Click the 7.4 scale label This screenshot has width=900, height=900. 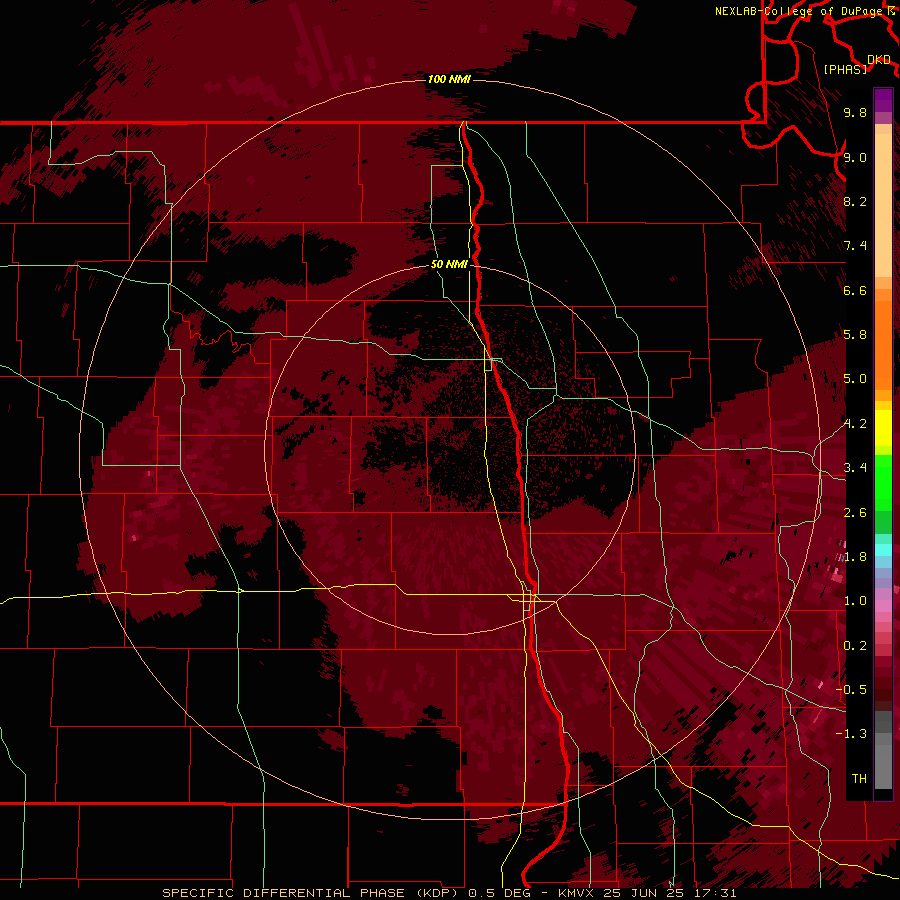click(x=855, y=246)
